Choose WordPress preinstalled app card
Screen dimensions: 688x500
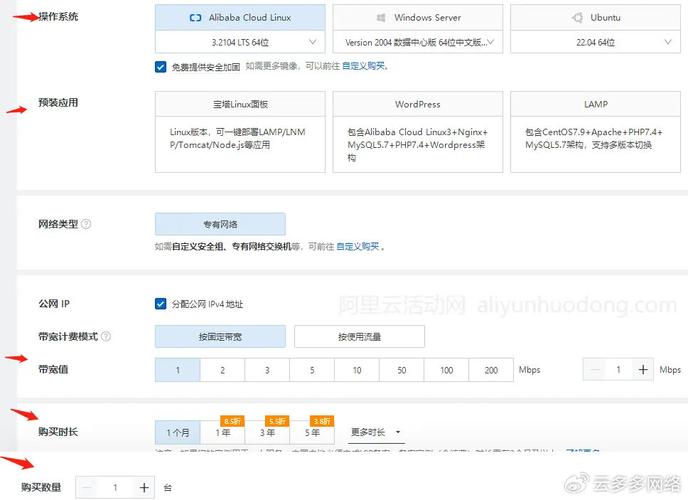coord(418,132)
